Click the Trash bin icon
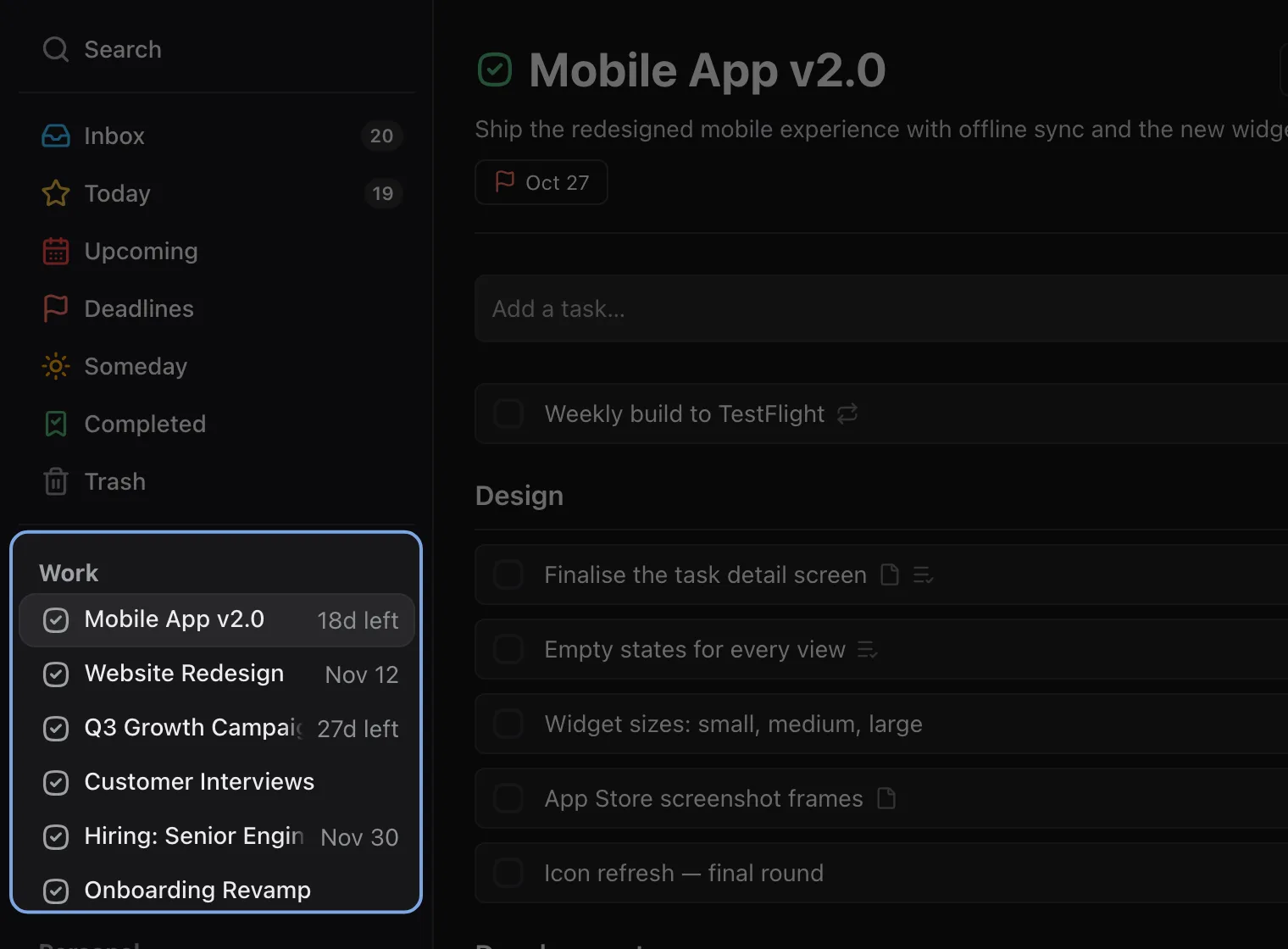The width and height of the screenshot is (1288, 949). (x=56, y=481)
